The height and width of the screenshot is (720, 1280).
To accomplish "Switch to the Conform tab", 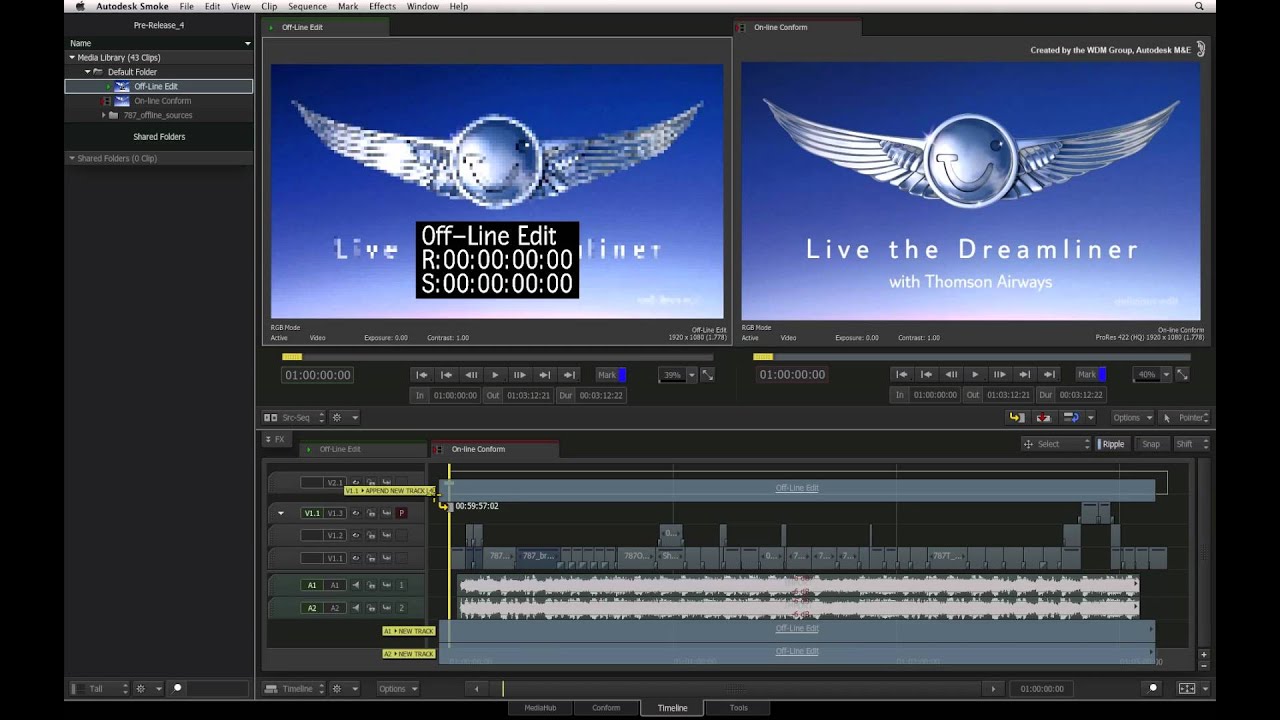I will [x=606, y=708].
